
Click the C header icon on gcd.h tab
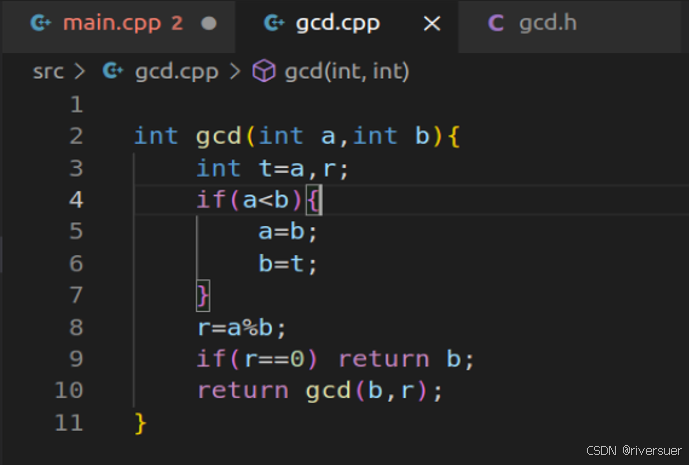tap(495, 23)
